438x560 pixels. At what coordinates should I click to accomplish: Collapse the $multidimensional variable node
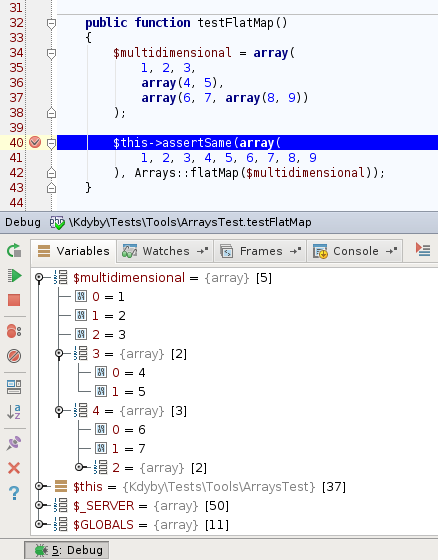point(39,278)
